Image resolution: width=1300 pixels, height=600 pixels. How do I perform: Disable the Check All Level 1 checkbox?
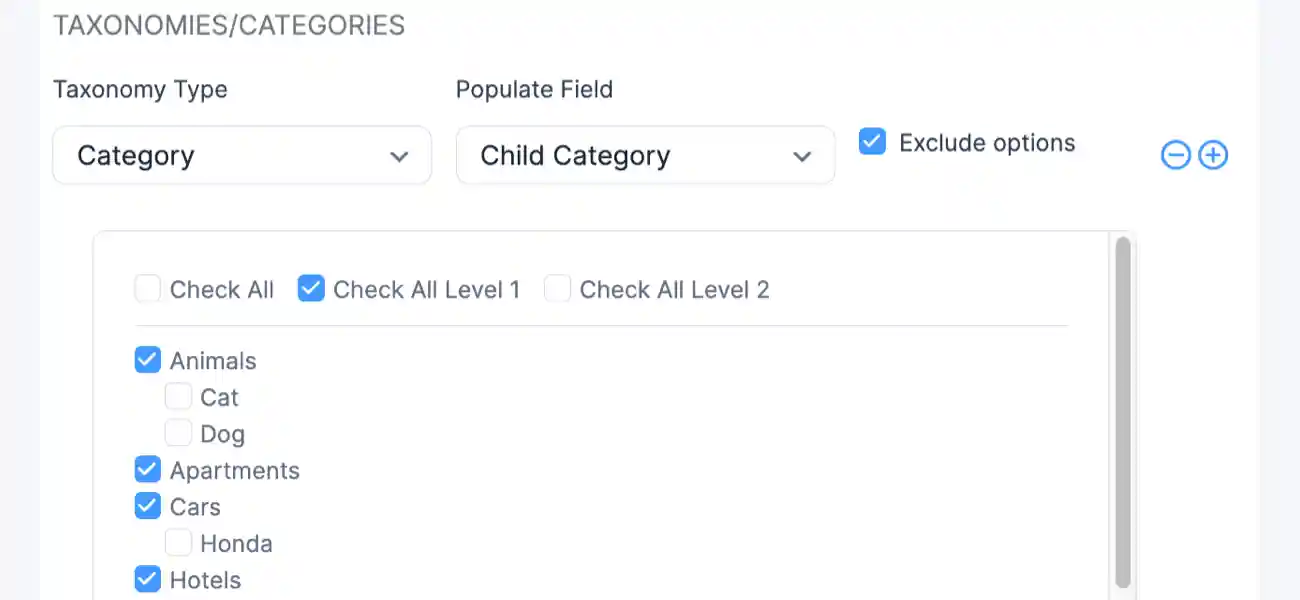click(311, 288)
